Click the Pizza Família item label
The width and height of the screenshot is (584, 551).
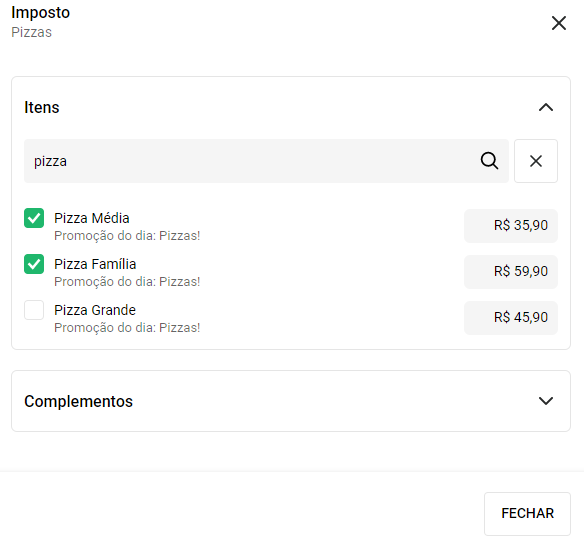[x=95, y=264]
